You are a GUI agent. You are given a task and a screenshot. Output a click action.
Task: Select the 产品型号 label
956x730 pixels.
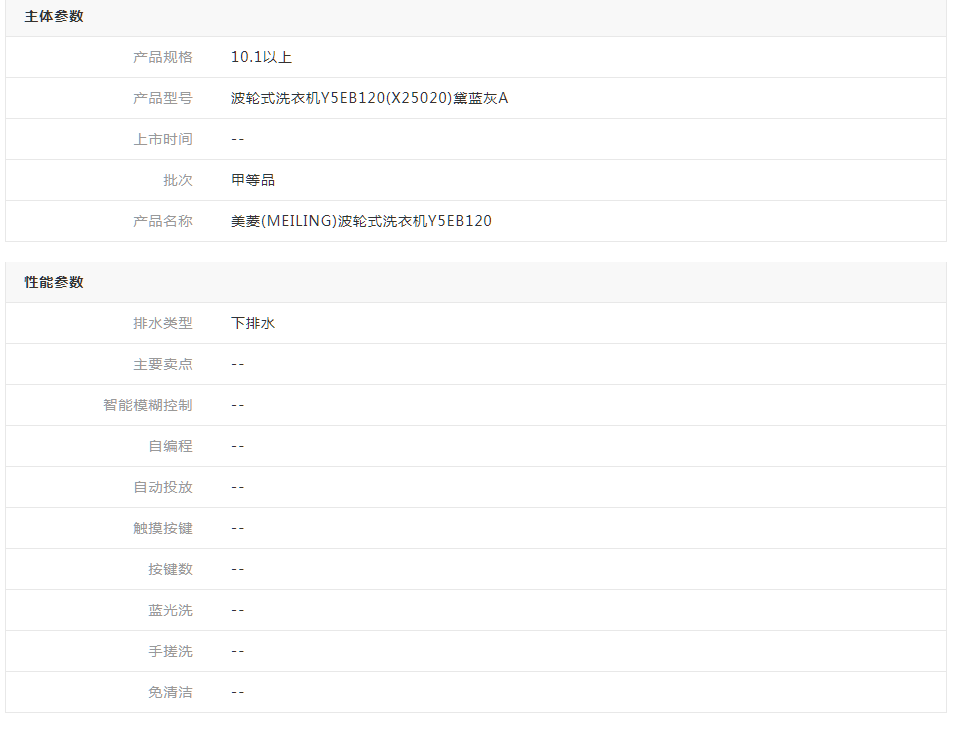point(163,99)
